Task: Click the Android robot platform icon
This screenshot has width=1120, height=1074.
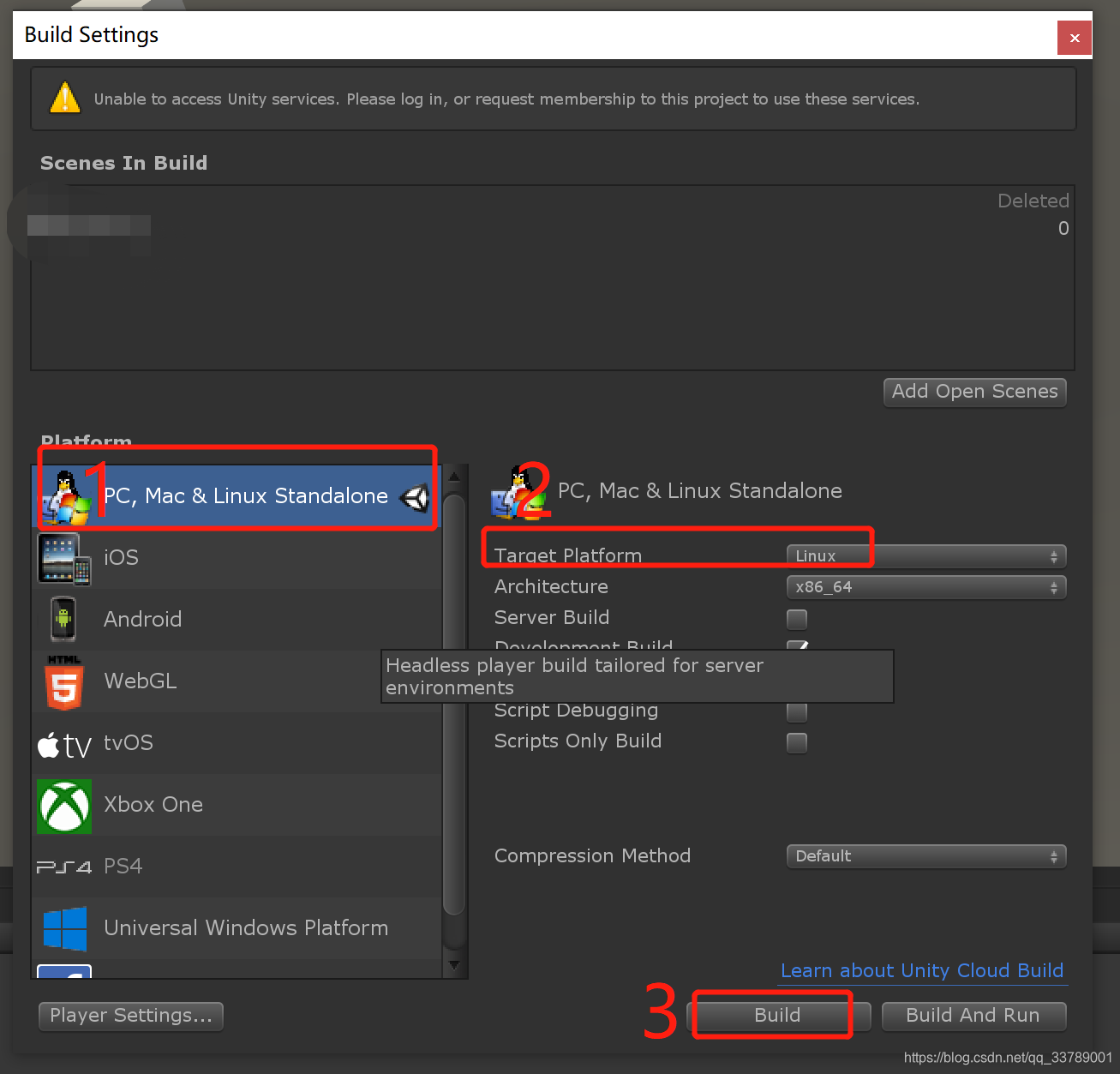Action: tap(63, 619)
